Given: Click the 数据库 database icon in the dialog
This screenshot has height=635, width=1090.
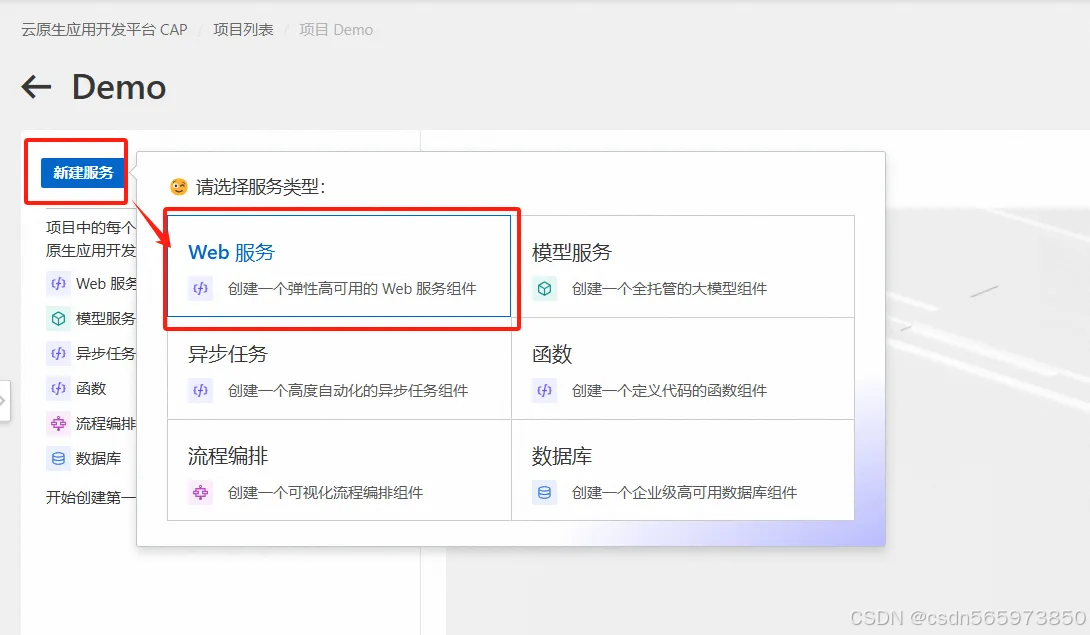Looking at the screenshot, I should click(544, 492).
